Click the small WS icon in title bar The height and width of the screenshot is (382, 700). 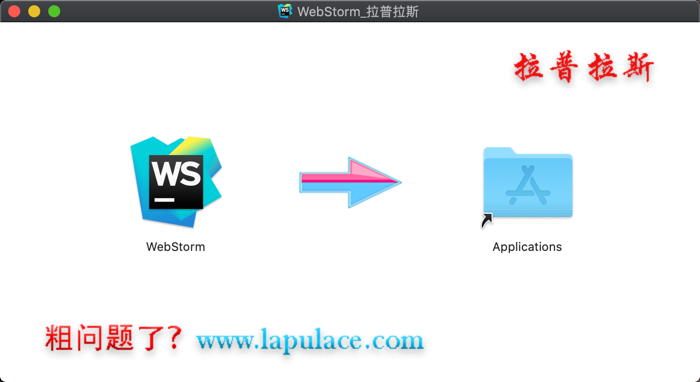[285, 11]
